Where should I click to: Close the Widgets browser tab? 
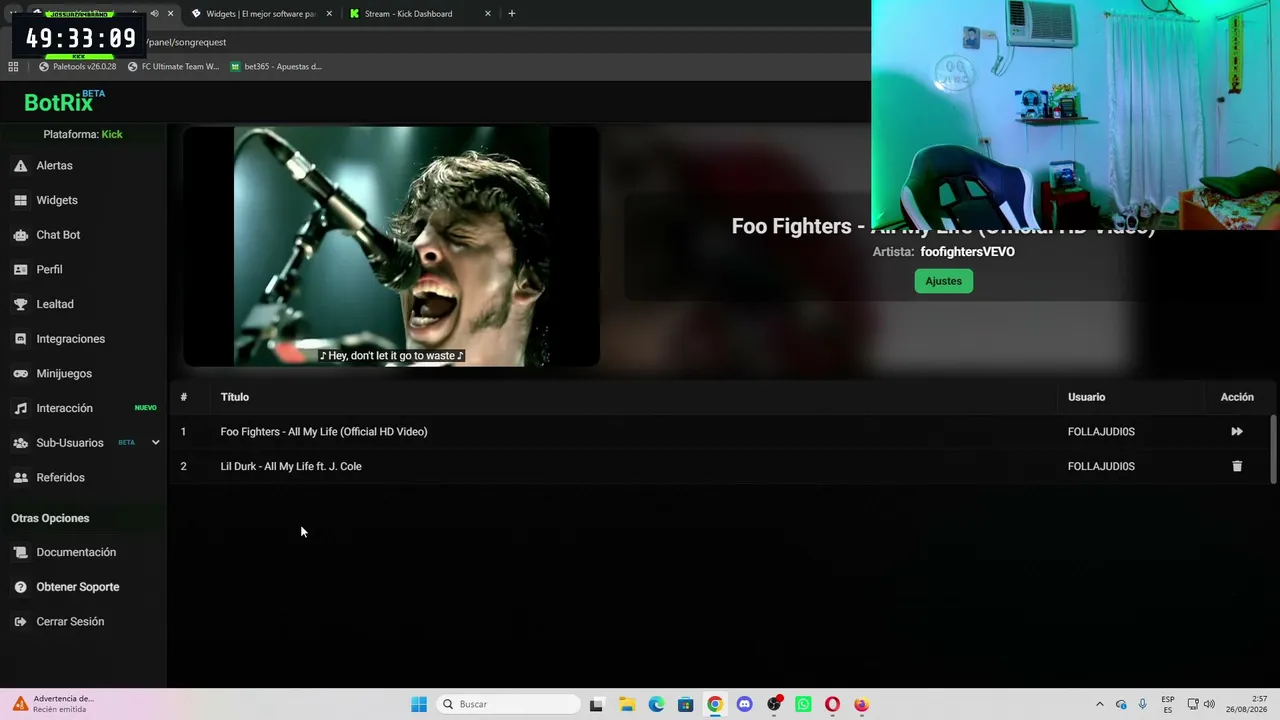pos(331,14)
